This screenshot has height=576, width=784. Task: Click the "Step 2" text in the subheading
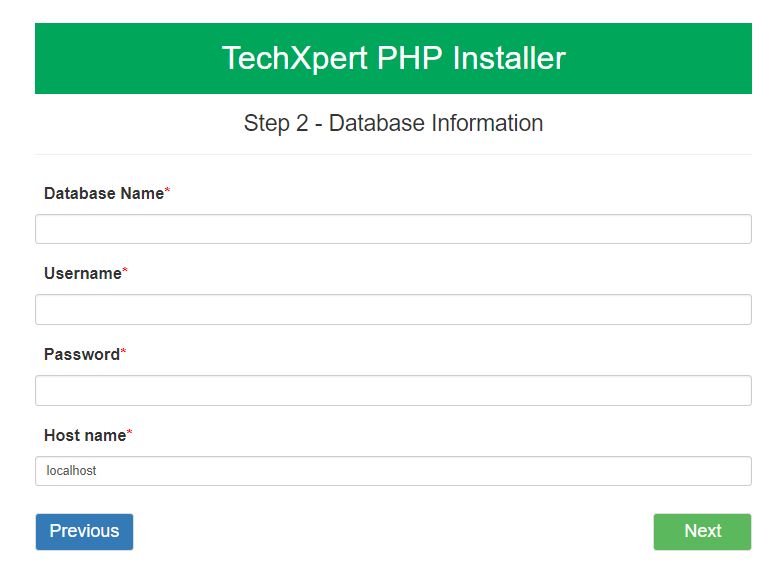(276, 124)
